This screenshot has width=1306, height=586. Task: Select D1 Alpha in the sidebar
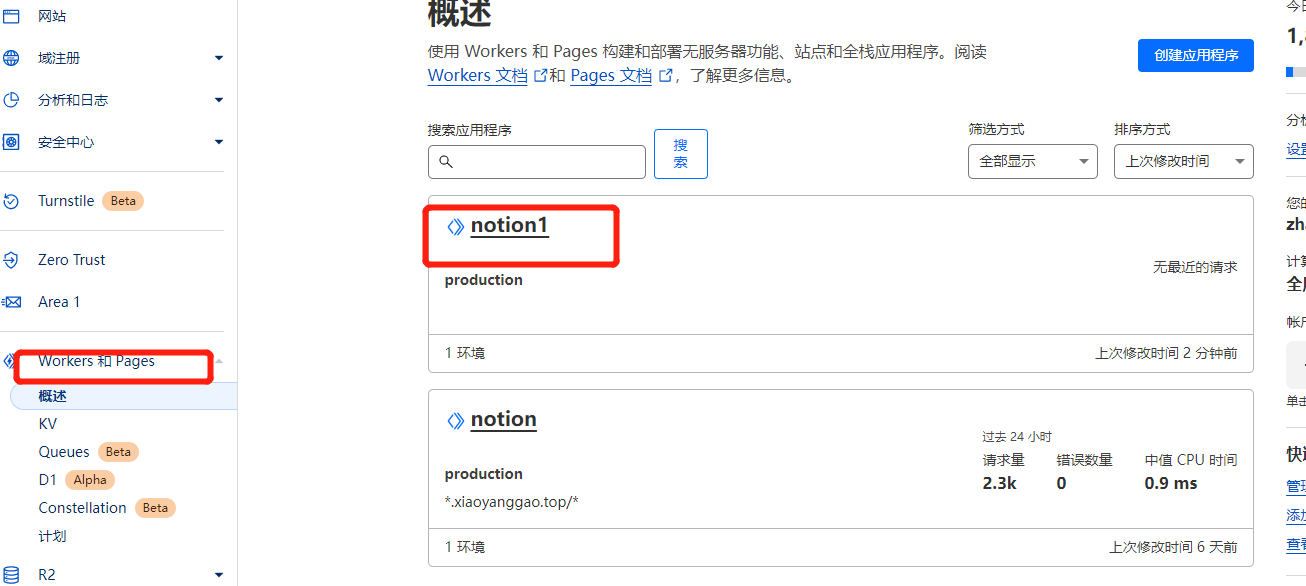76,480
